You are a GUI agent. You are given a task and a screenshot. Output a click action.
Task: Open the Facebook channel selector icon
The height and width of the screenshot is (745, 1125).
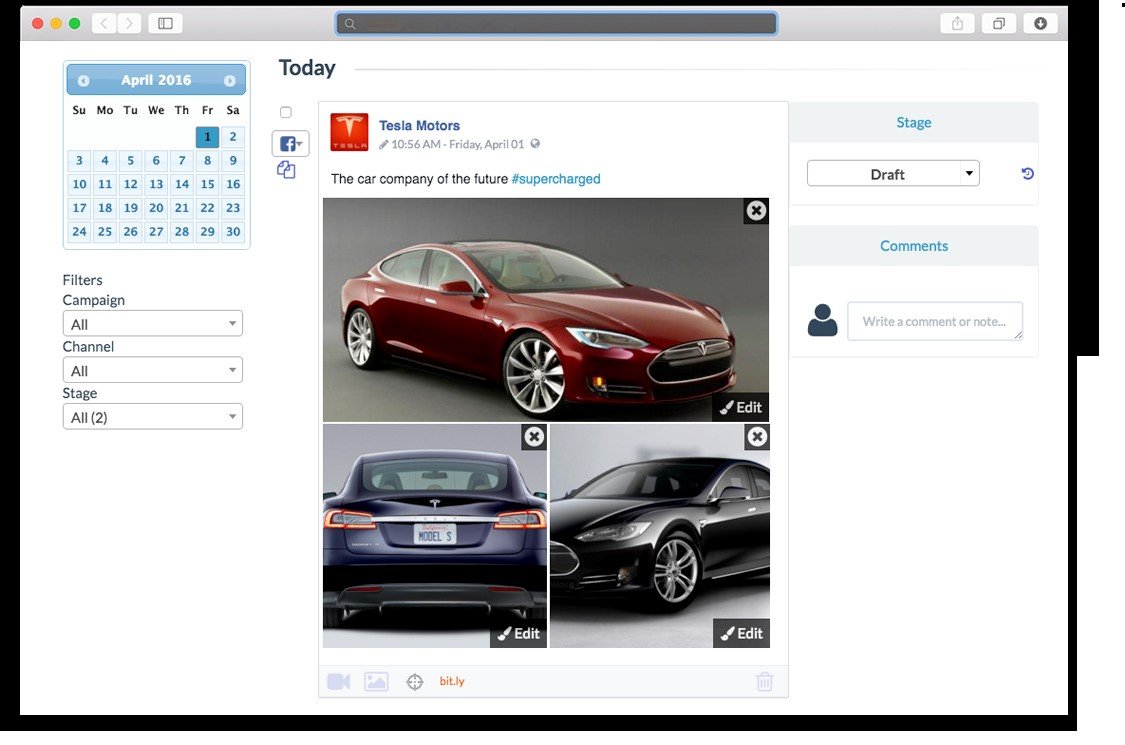click(290, 144)
